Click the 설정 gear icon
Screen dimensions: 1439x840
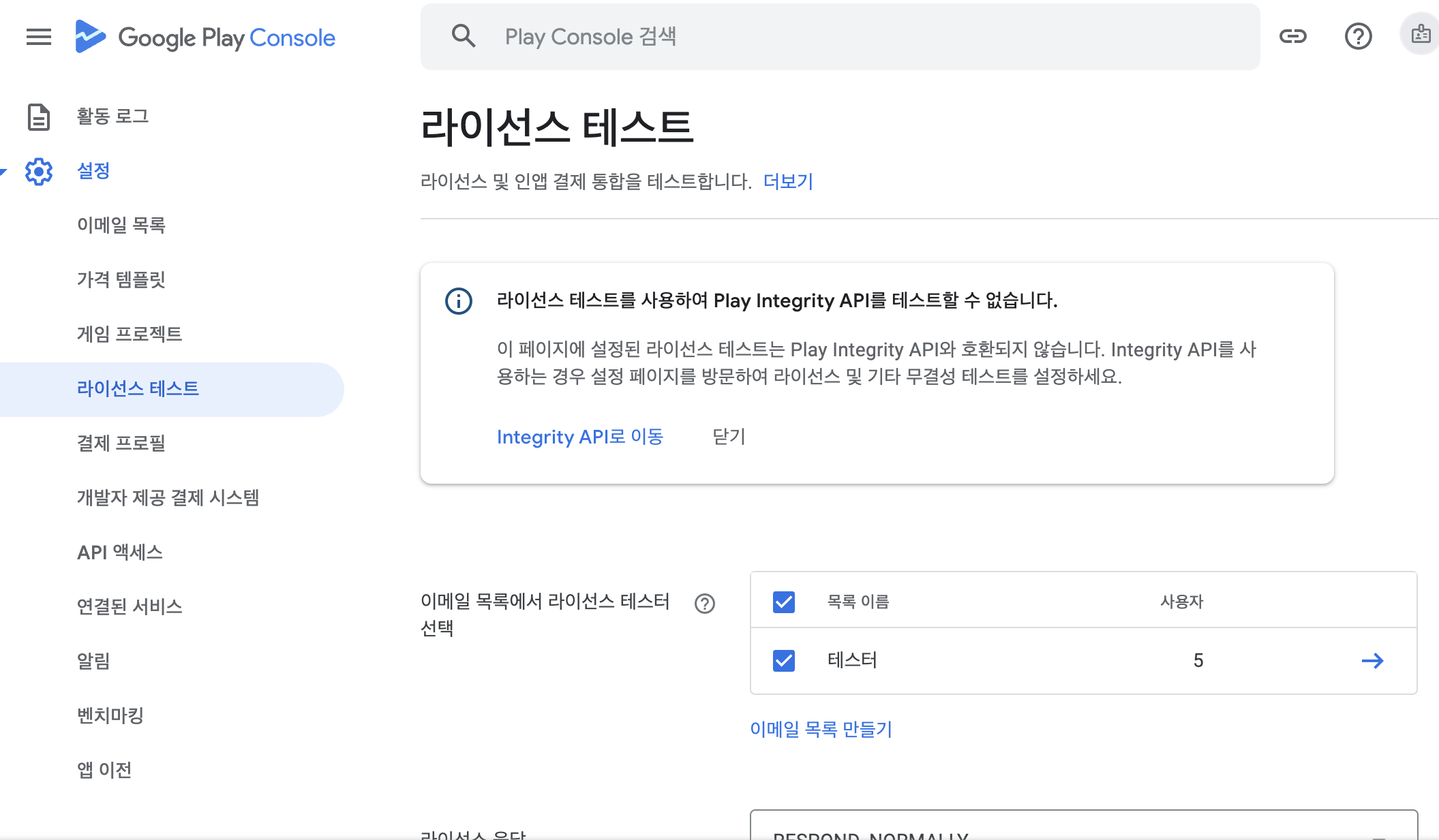click(x=39, y=171)
